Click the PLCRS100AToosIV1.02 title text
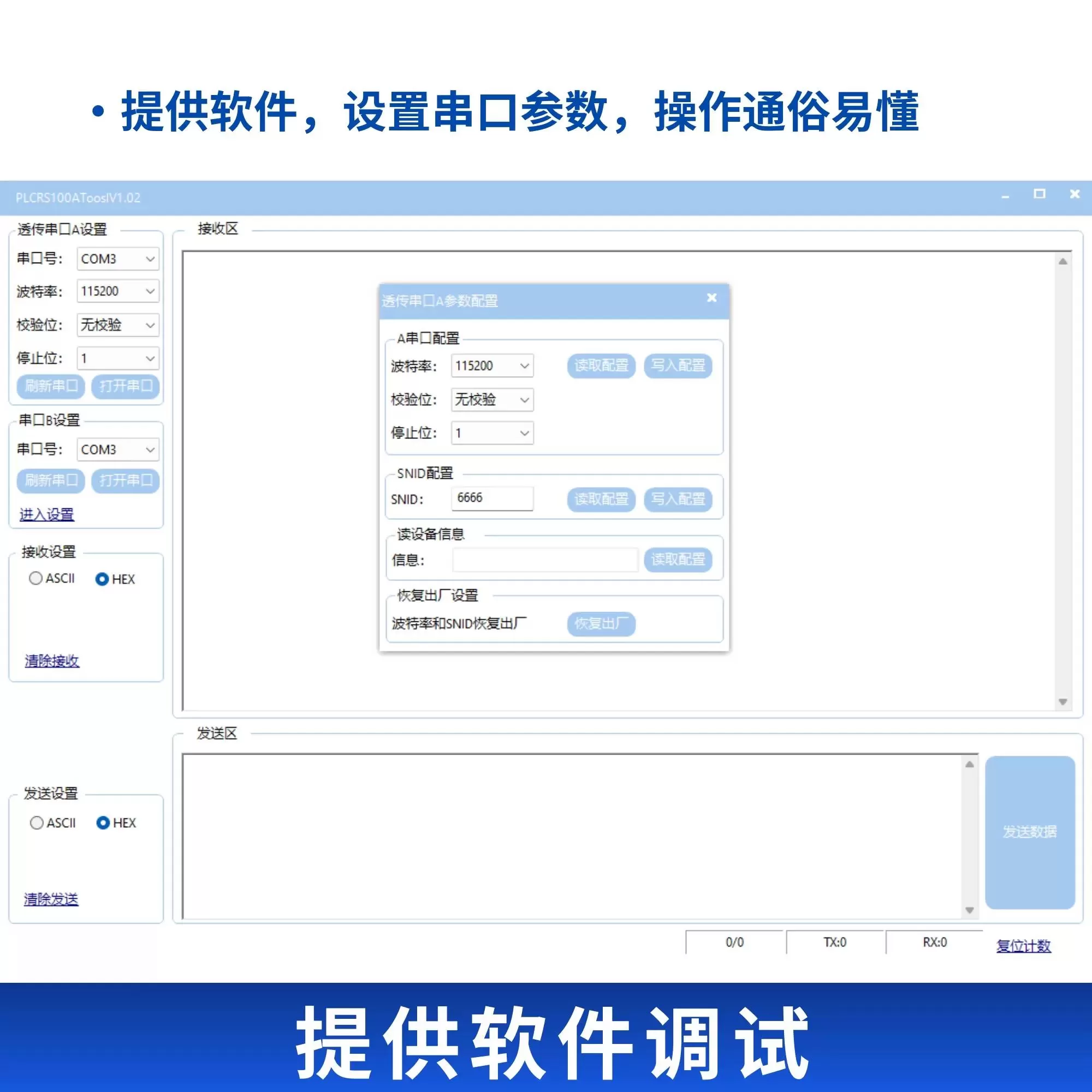1092x1092 pixels. pos(78,198)
